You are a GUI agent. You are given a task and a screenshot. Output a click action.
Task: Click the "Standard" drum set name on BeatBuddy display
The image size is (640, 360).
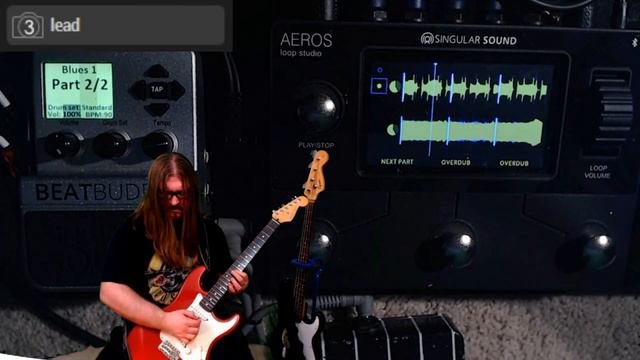click(97, 107)
